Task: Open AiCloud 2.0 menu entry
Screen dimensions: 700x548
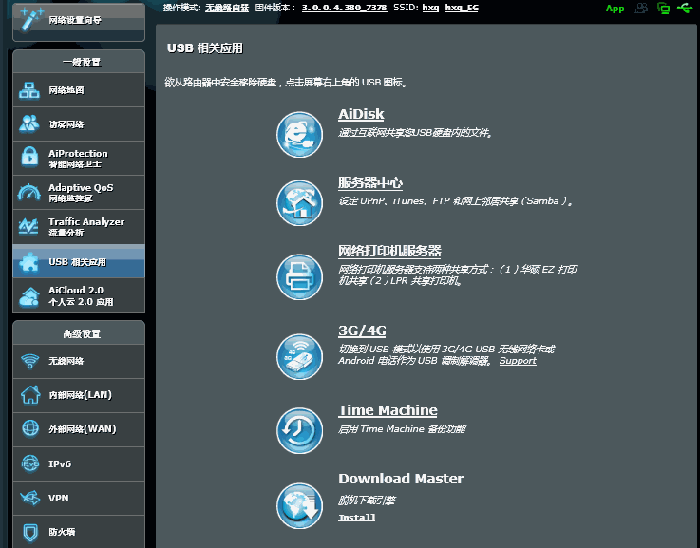Action: [x=79, y=295]
